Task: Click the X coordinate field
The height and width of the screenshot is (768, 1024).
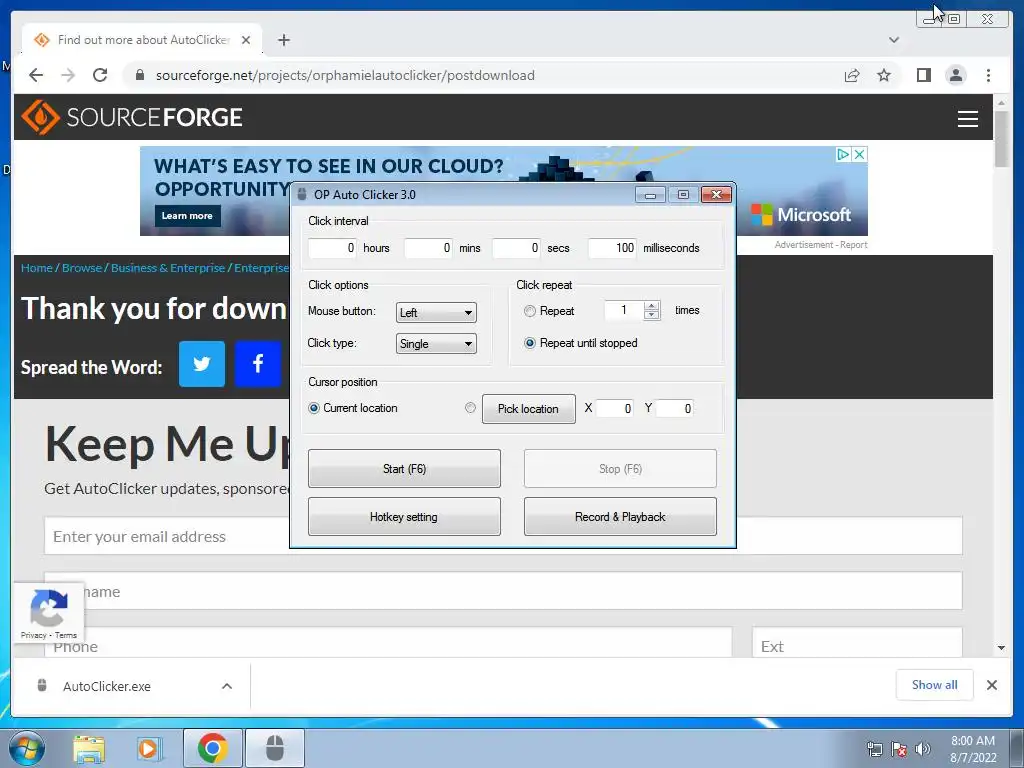Action: pyautogui.click(x=615, y=409)
